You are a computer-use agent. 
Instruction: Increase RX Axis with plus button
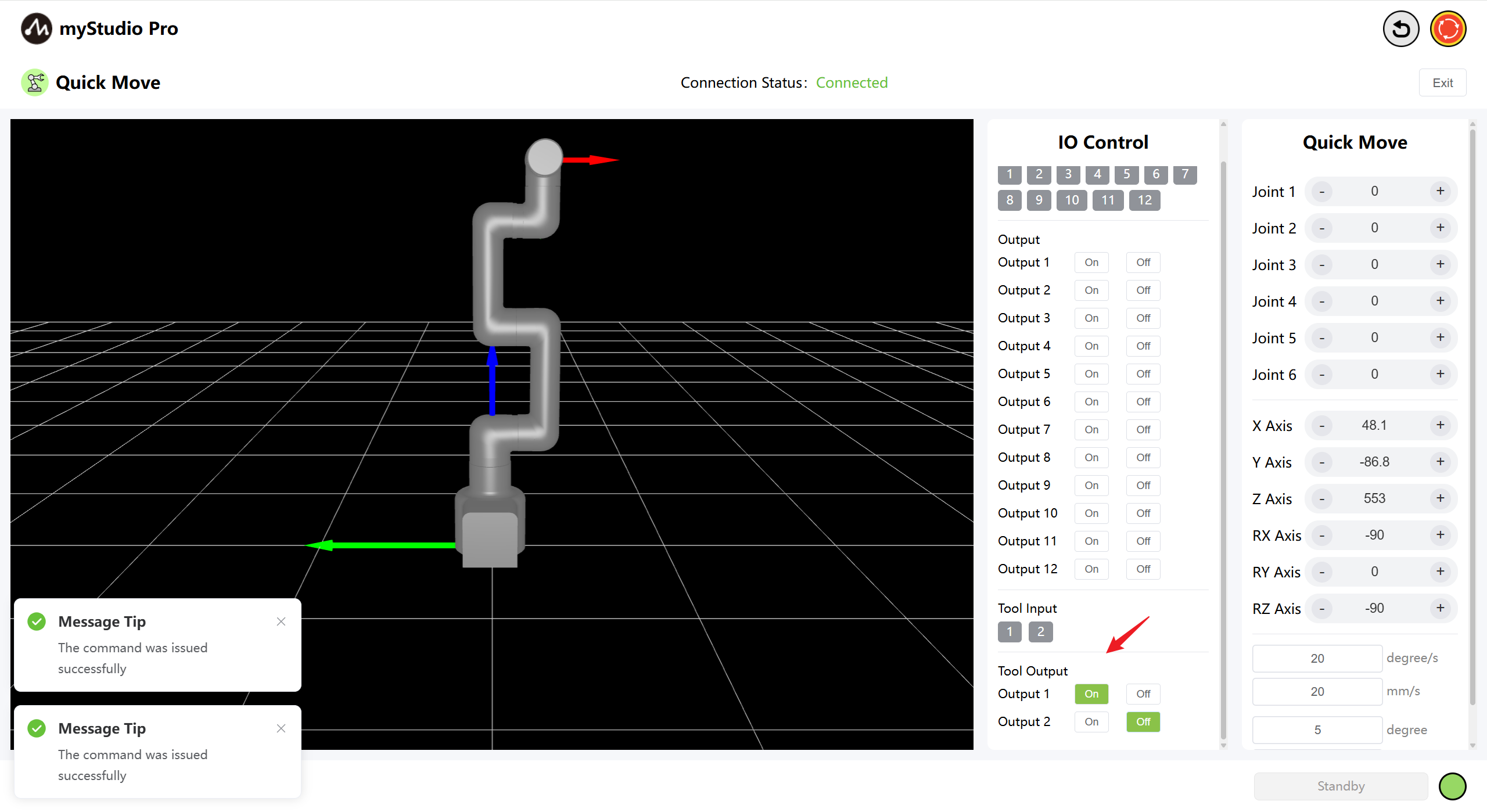pos(1440,536)
